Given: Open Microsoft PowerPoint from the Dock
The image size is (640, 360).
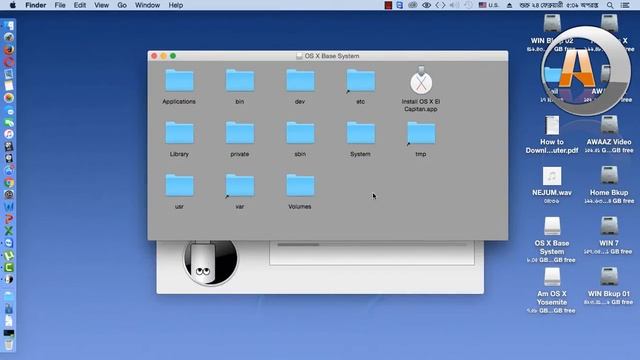Looking at the screenshot, I should 9,219.
